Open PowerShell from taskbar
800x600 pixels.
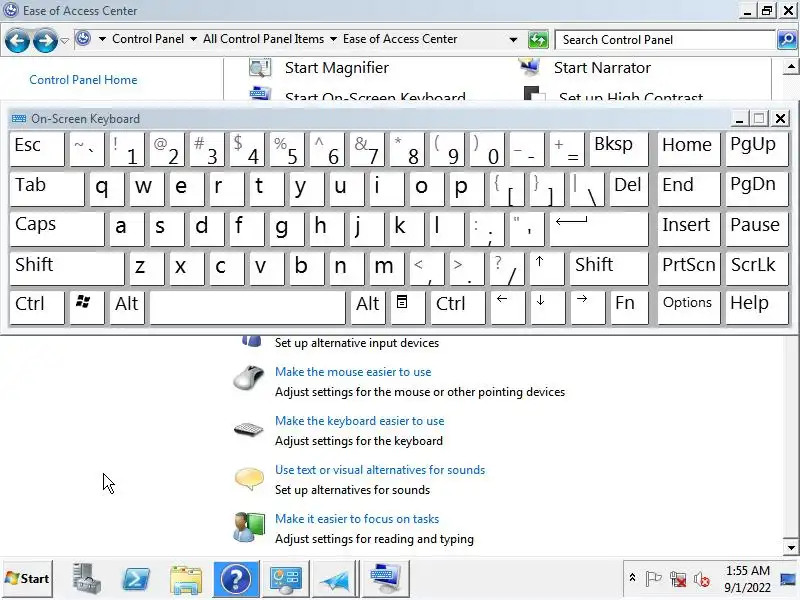coord(136,579)
